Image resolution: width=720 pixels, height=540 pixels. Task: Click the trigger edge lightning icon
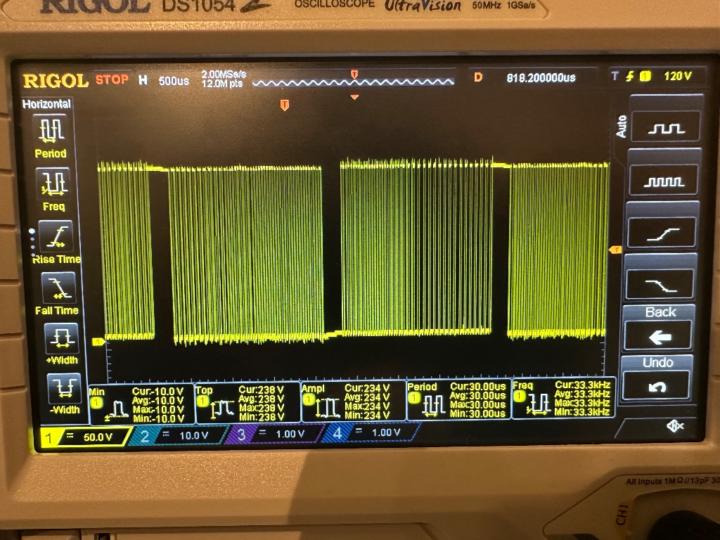(x=630, y=76)
